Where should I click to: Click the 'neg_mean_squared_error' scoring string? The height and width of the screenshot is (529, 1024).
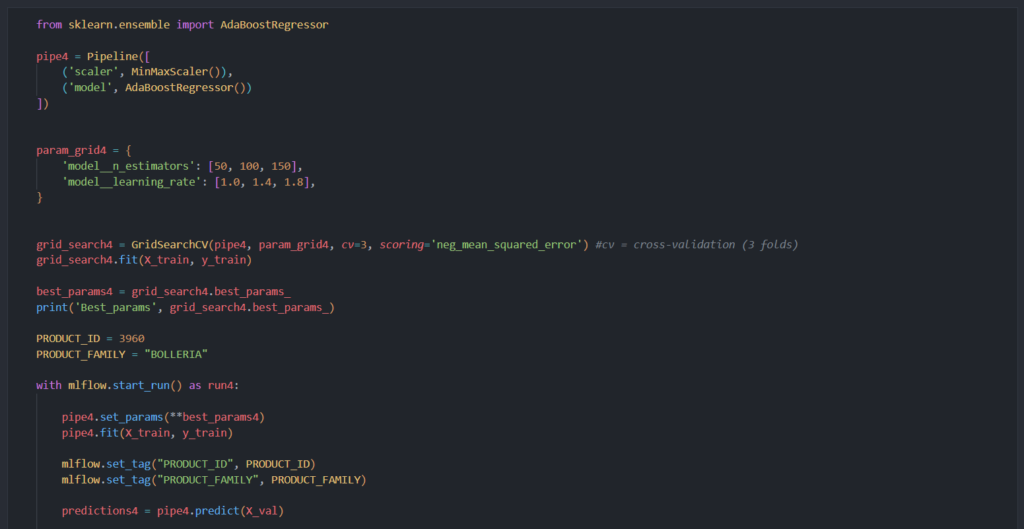click(505, 245)
